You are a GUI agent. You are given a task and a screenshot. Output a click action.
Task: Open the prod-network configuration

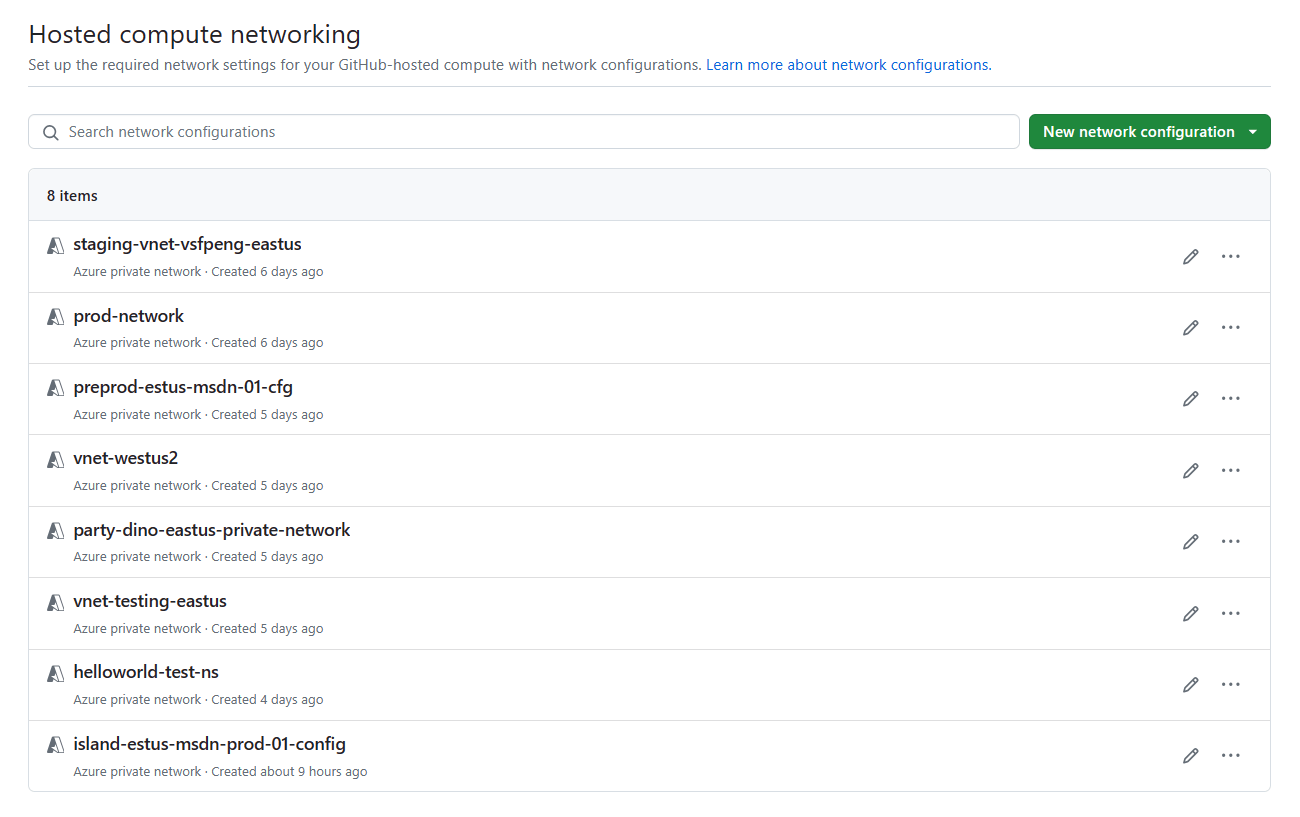(129, 316)
